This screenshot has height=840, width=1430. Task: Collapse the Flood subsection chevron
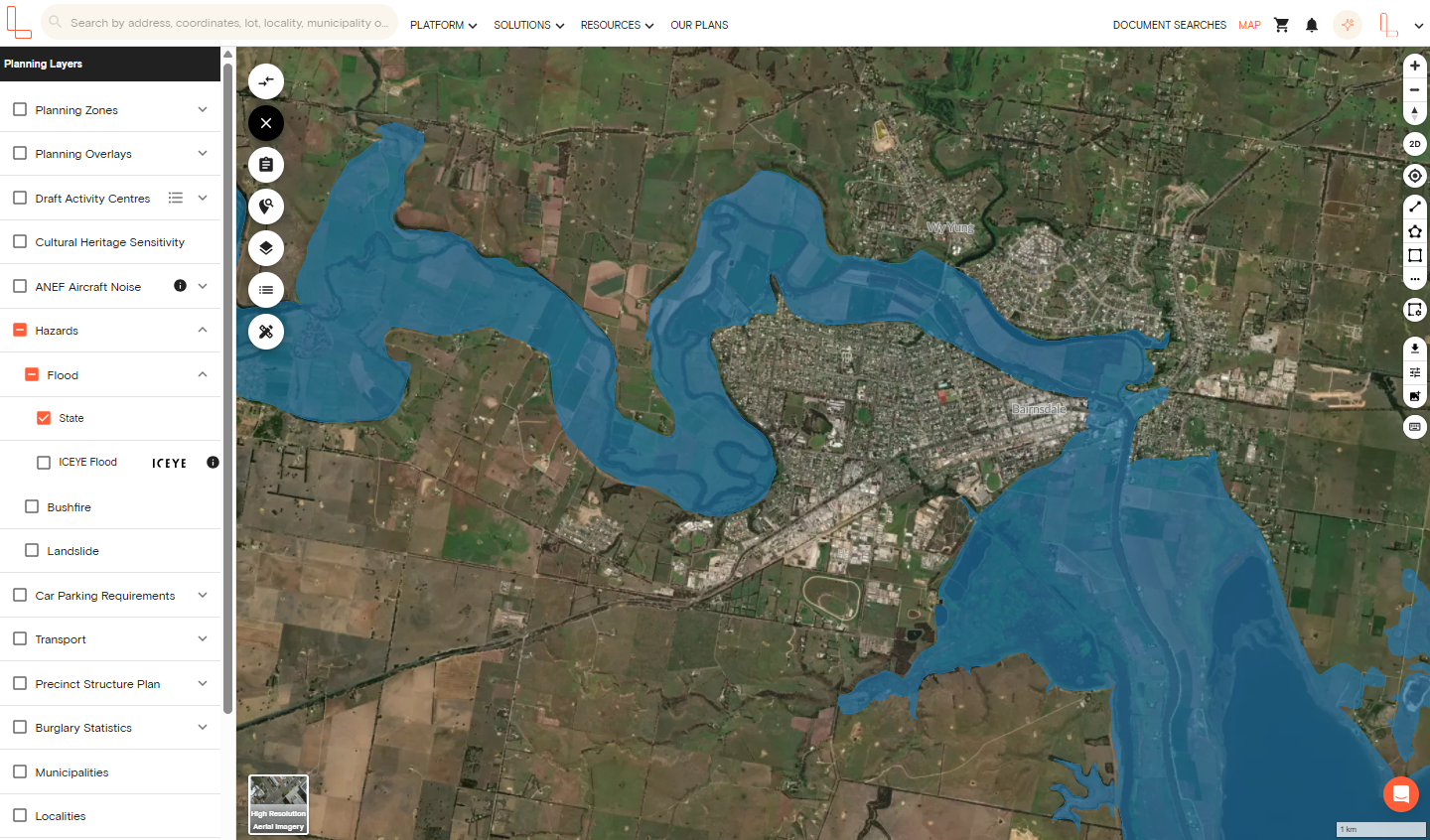click(203, 374)
